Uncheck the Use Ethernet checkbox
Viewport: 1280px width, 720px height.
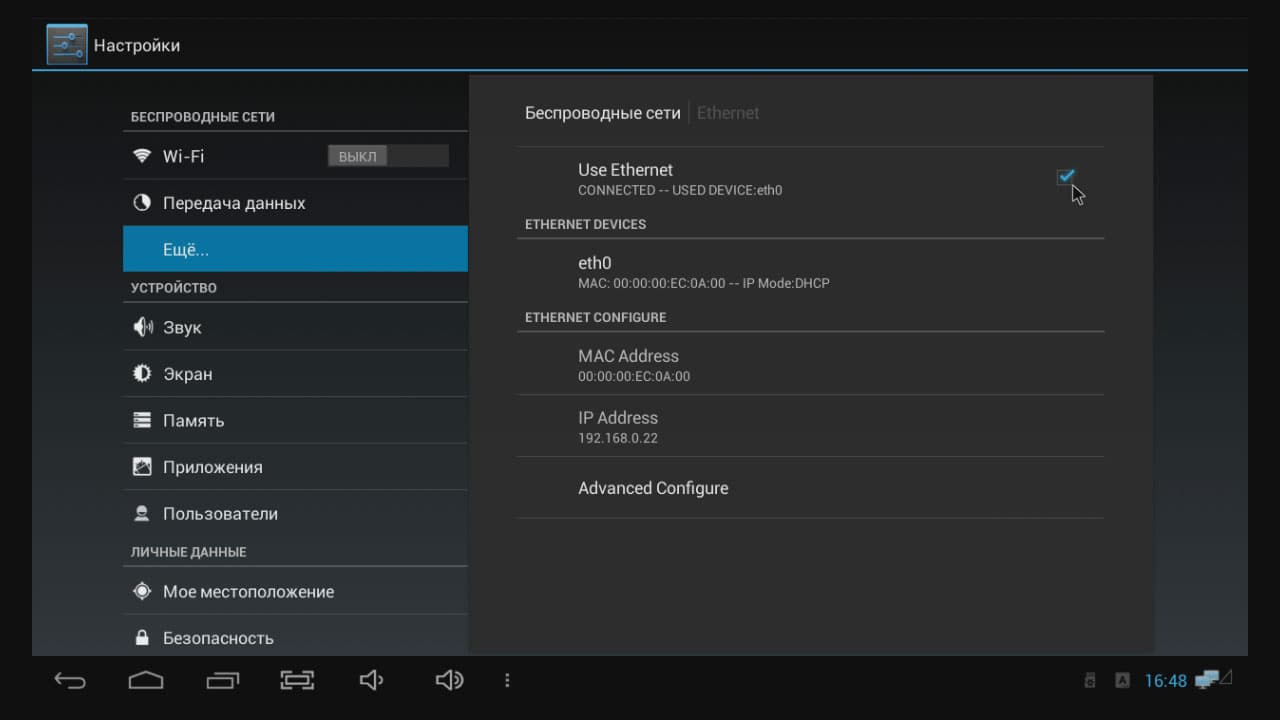[x=1066, y=177]
